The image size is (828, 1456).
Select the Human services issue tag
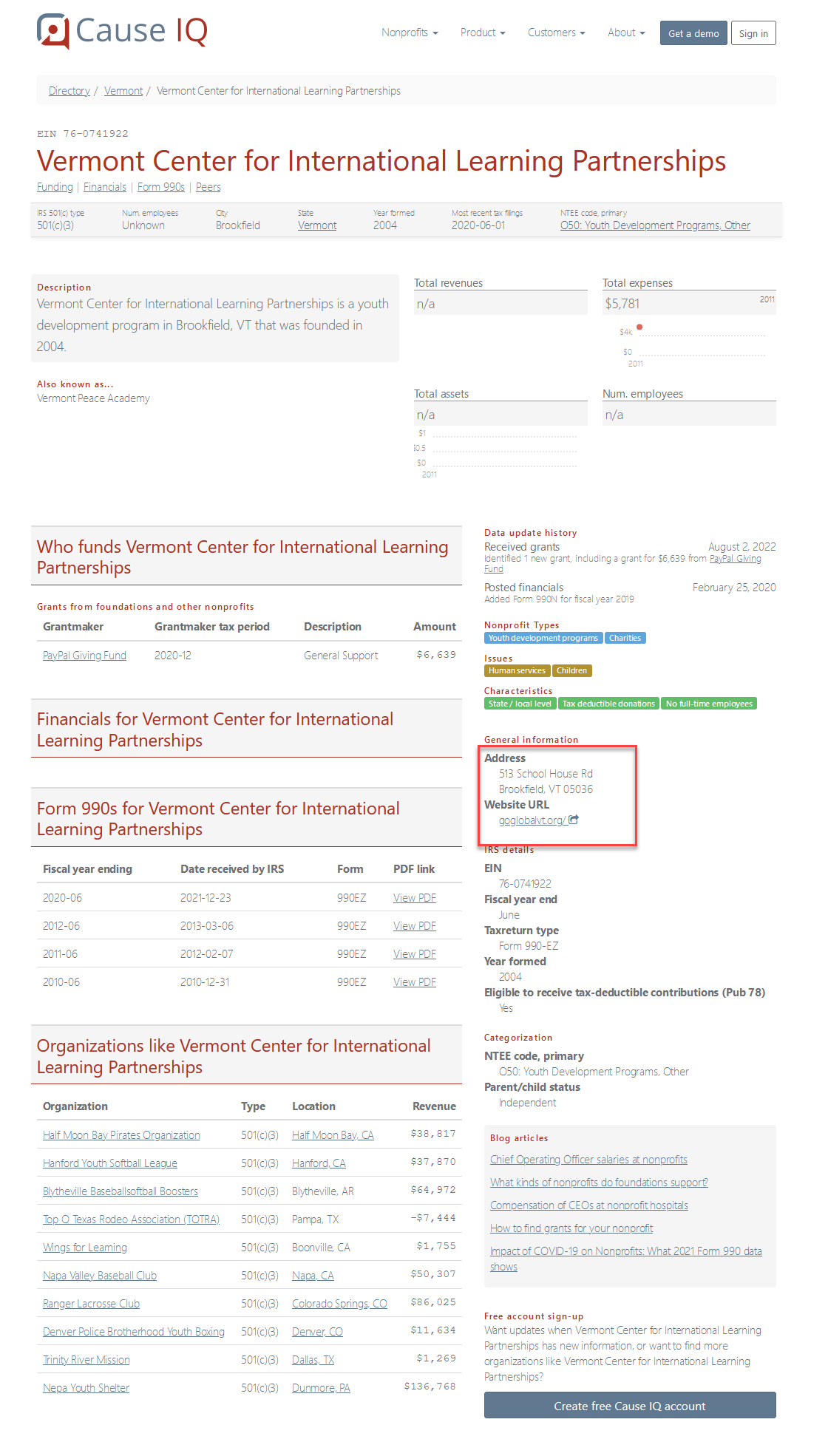click(x=517, y=670)
